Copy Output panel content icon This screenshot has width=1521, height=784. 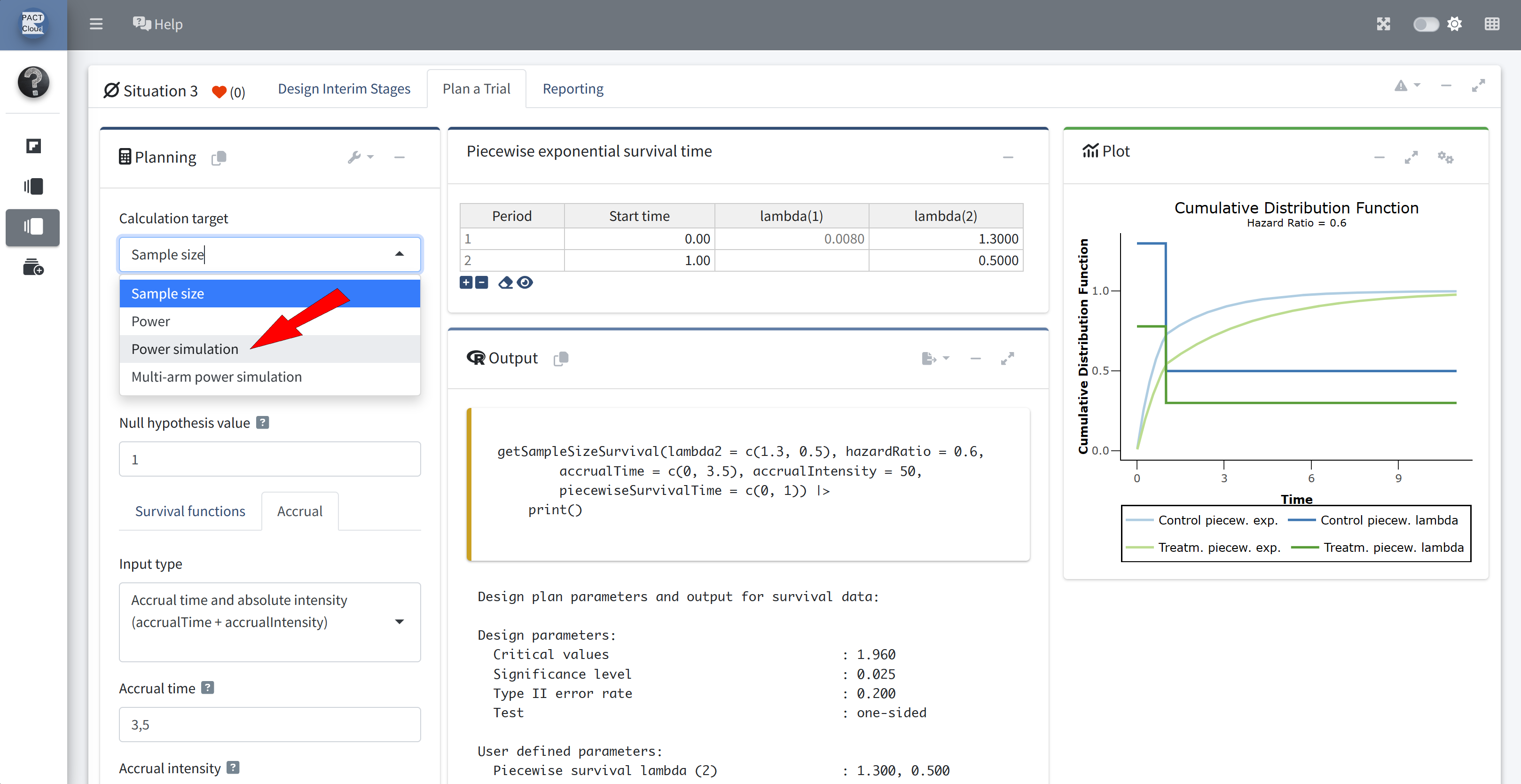(x=561, y=358)
